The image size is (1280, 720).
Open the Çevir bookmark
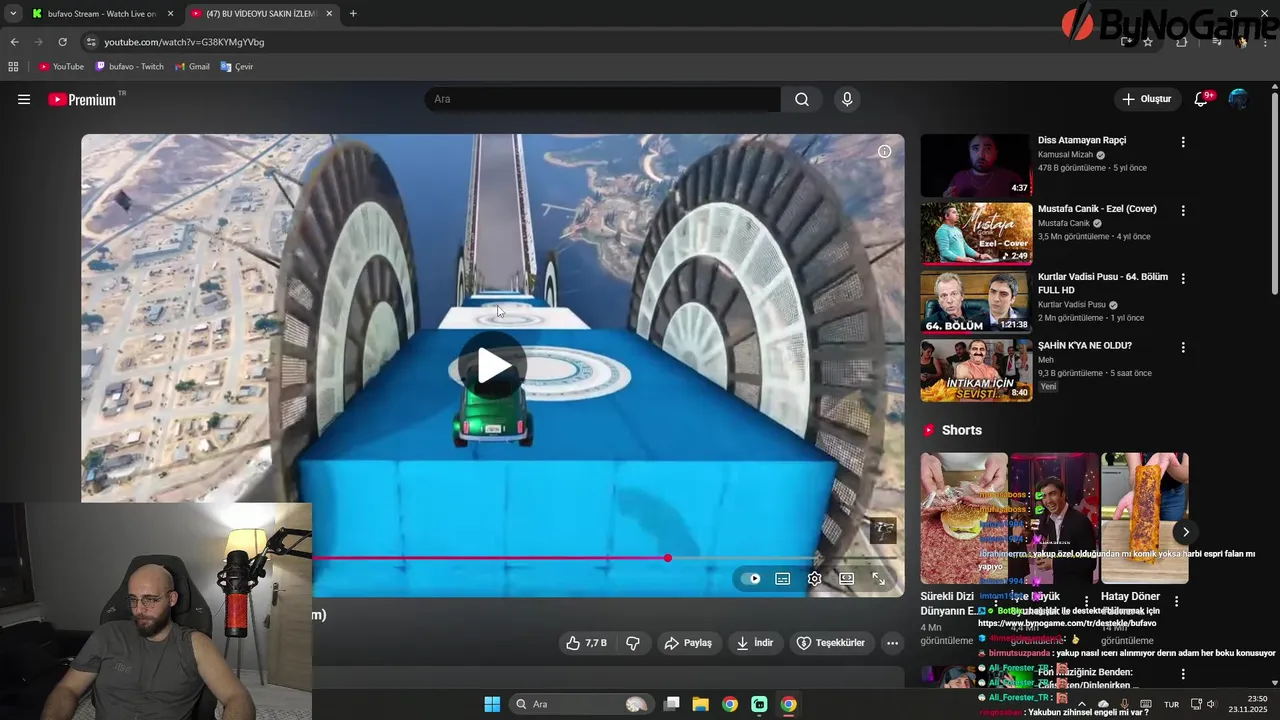(237, 67)
